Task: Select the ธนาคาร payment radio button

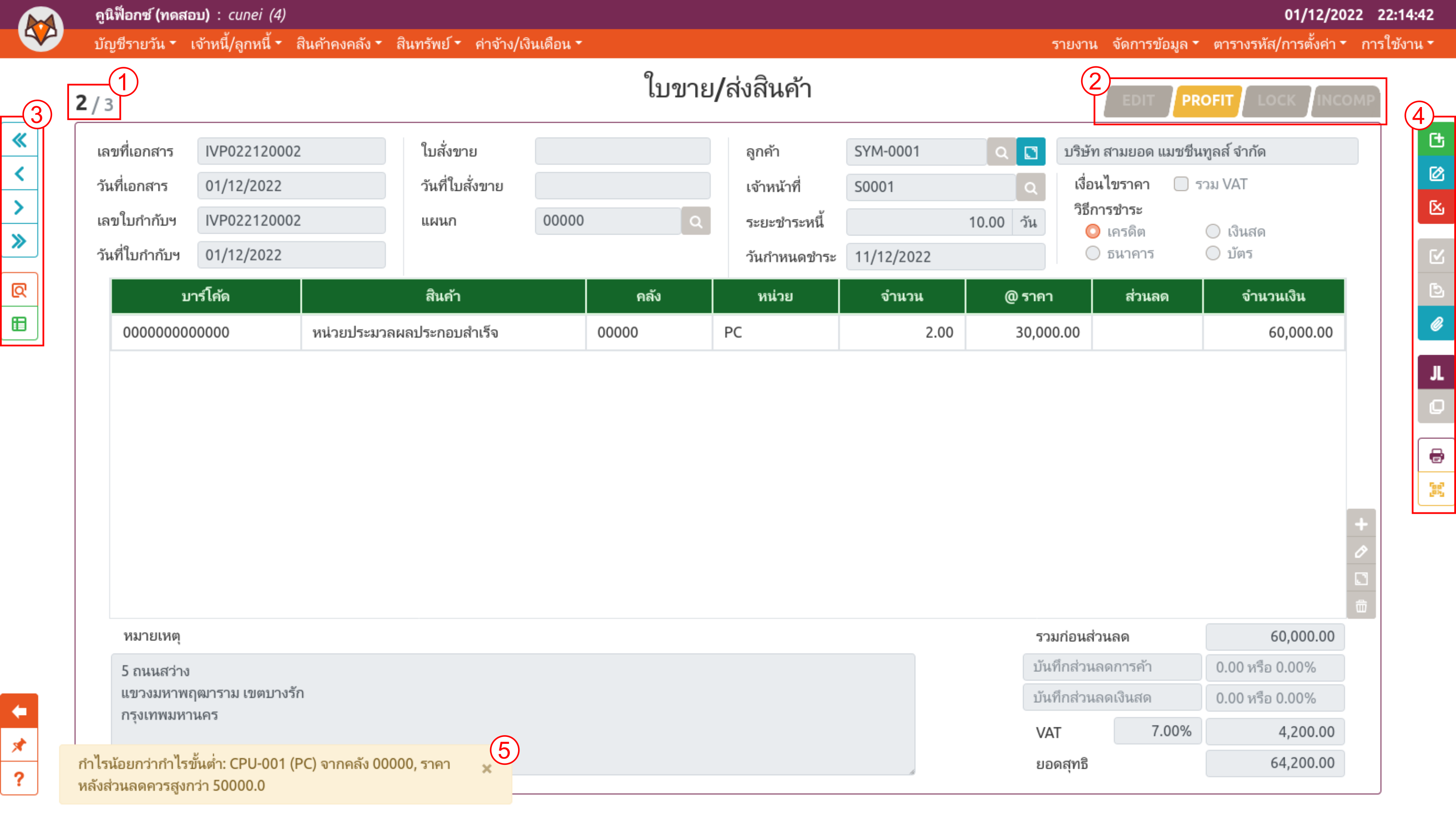Action: [1093, 253]
